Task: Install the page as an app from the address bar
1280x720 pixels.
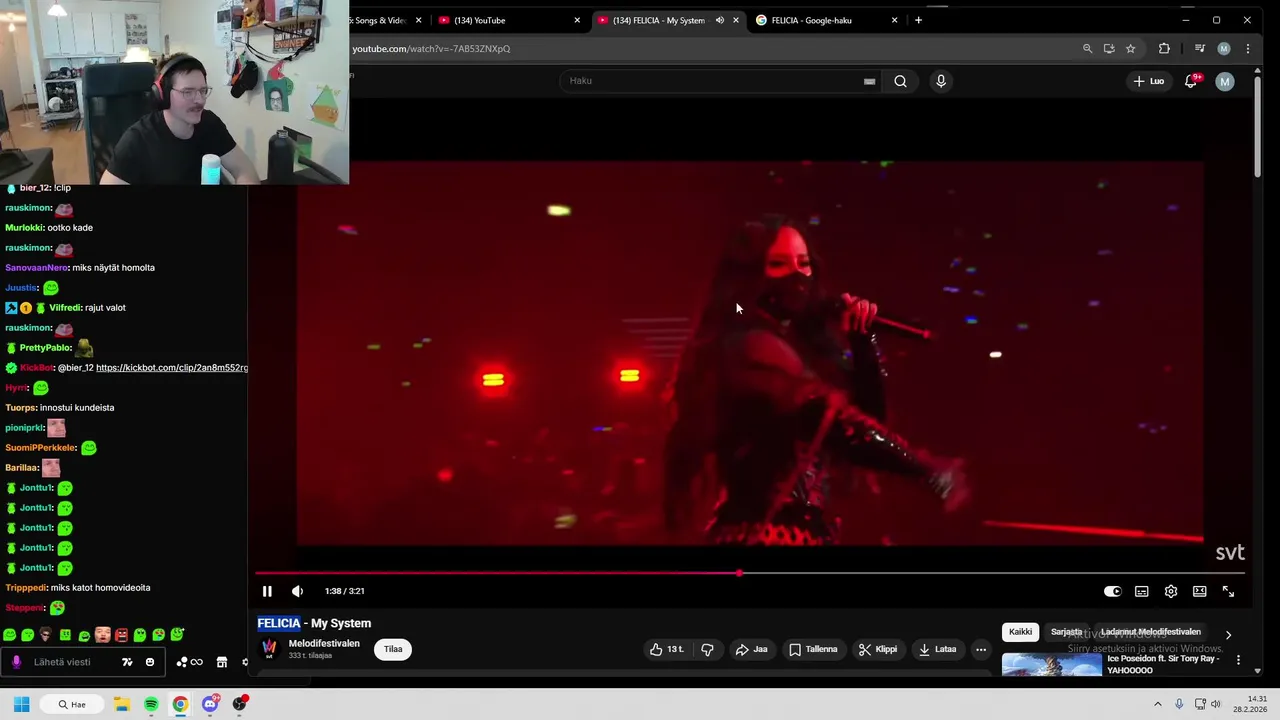Action: (x=1109, y=49)
